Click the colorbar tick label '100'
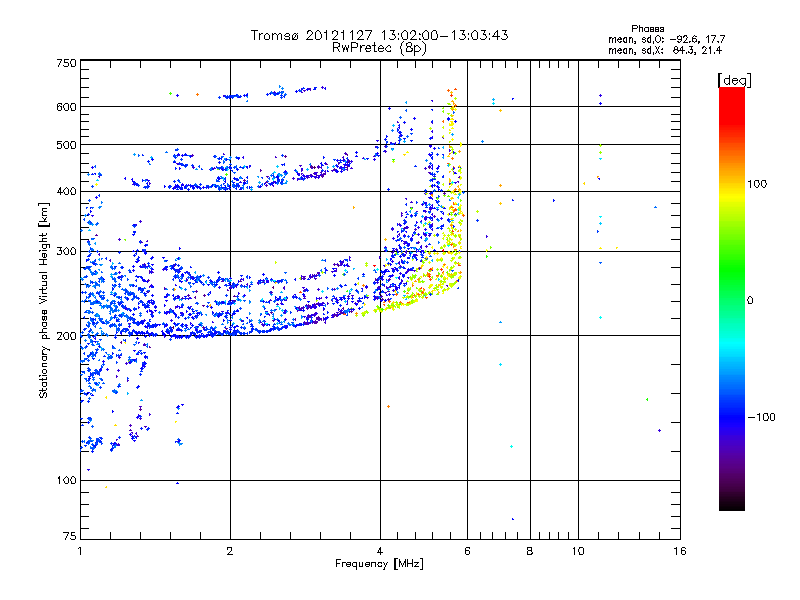The height and width of the screenshot is (600, 800). (x=757, y=184)
